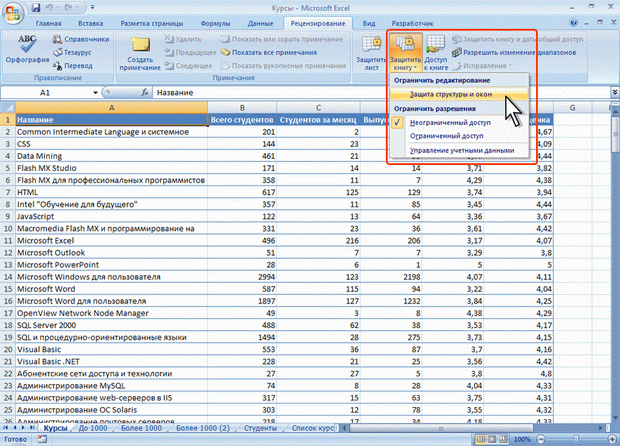This screenshot has height=446, width=620.
Task: Expand the Исправления dropdown
Action: [x=482, y=66]
